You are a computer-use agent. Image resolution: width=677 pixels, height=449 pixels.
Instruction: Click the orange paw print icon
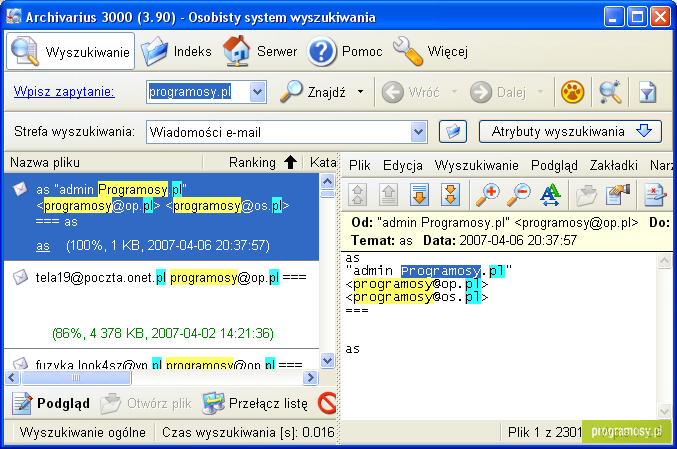(573, 92)
